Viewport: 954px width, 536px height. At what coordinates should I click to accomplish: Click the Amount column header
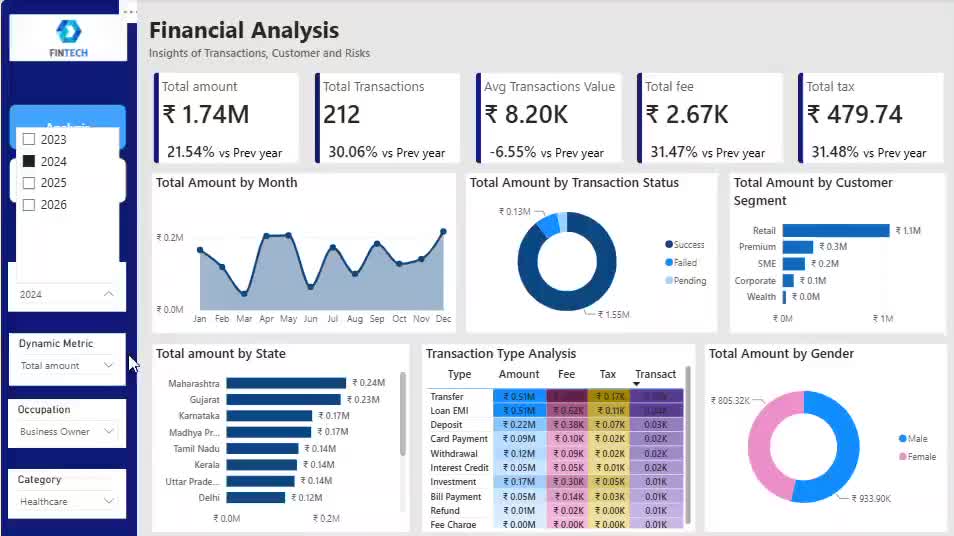coord(519,374)
